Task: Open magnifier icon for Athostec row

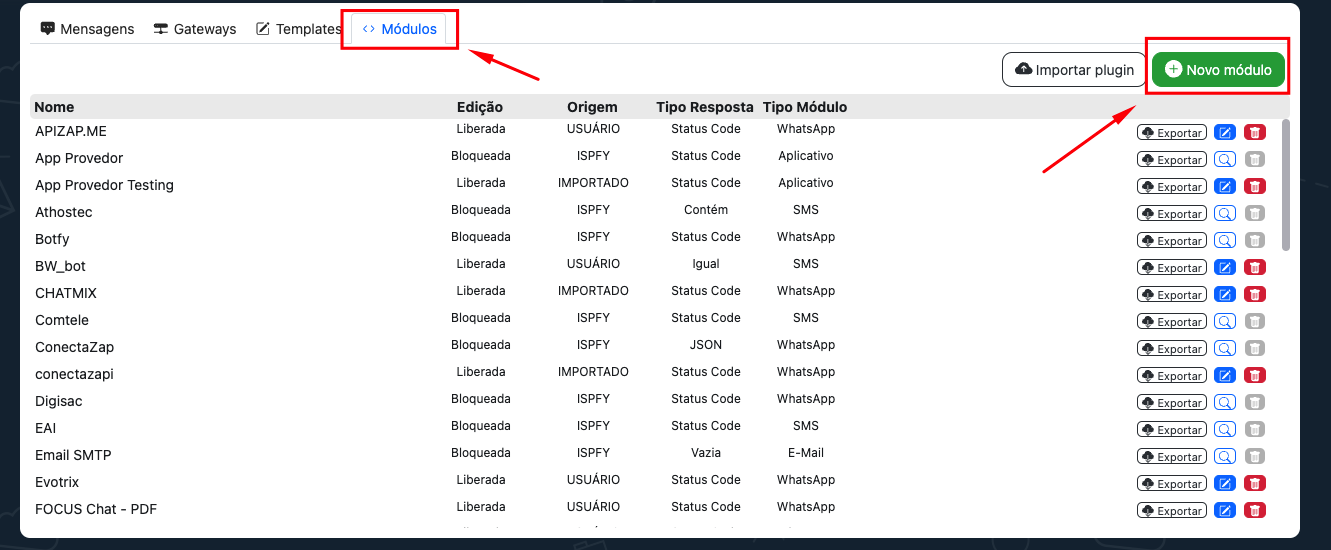Action: pyautogui.click(x=1225, y=213)
